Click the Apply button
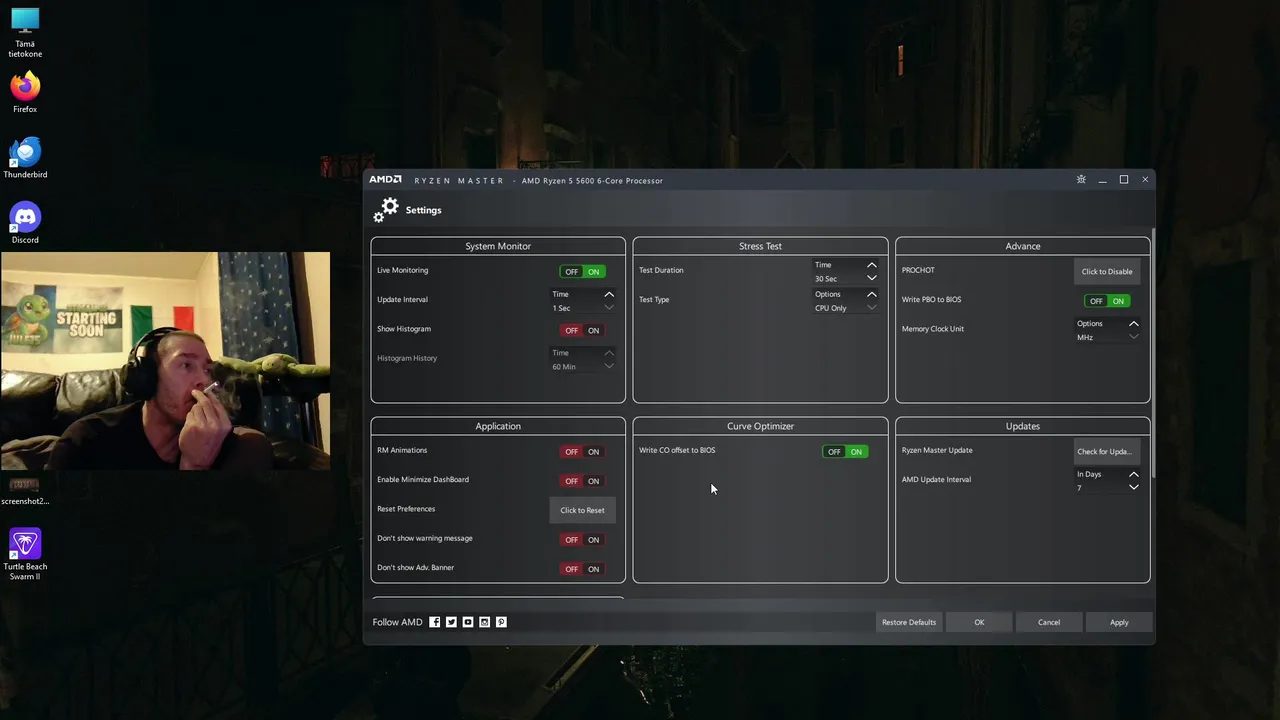This screenshot has width=1280, height=720. coord(1119,622)
